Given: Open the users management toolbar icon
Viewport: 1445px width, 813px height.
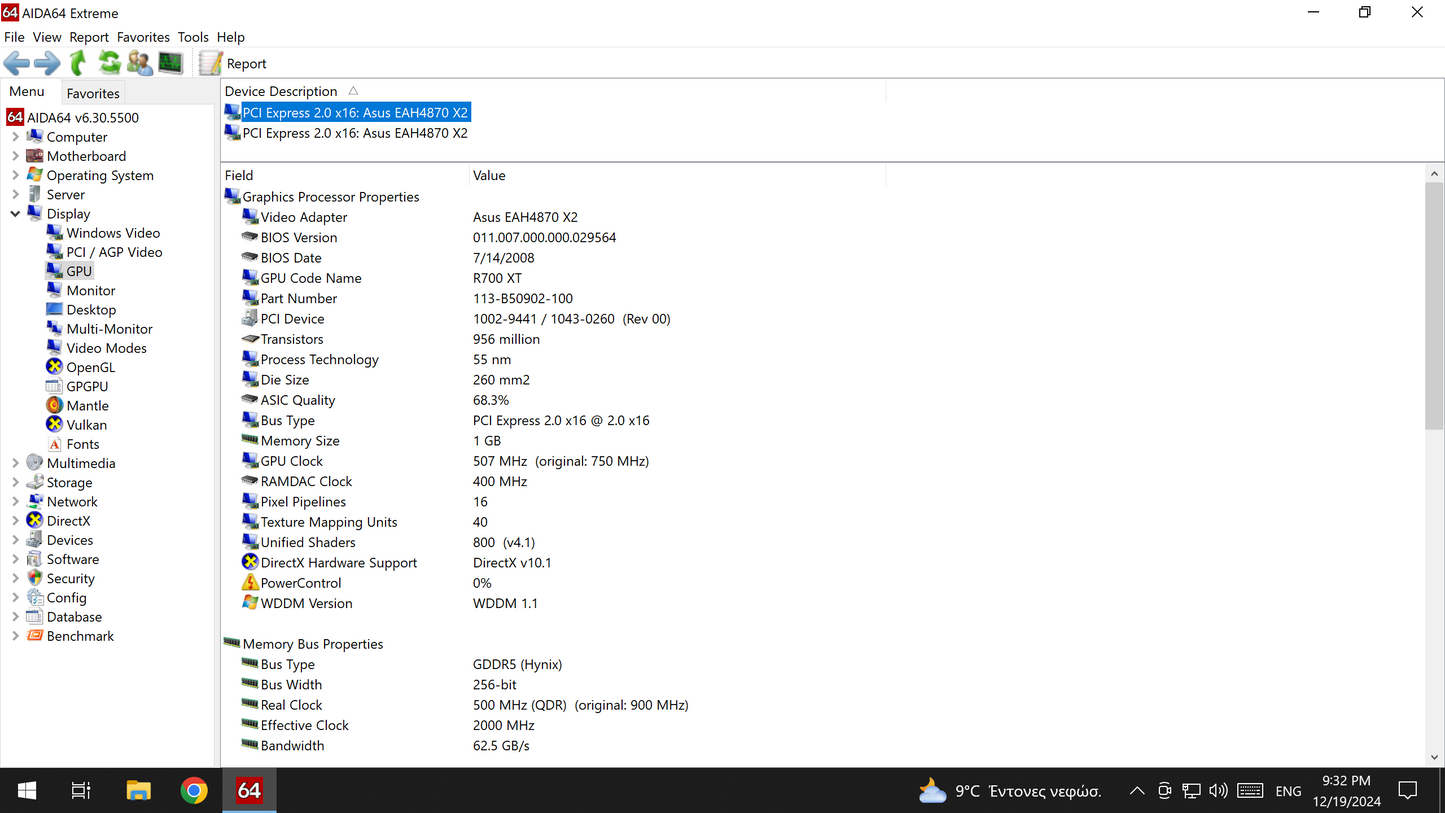Looking at the screenshot, I should (x=140, y=63).
